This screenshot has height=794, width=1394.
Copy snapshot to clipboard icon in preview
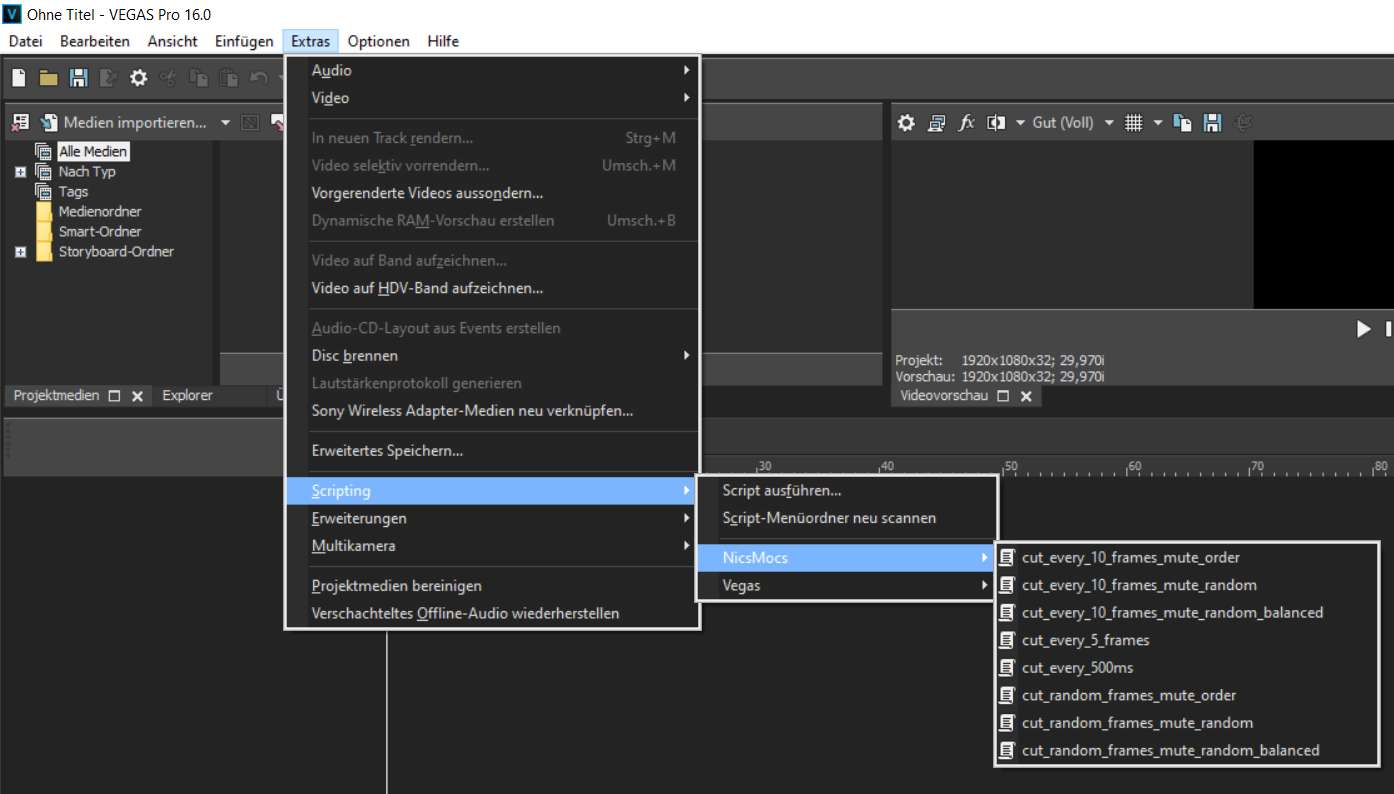tap(1183, 123)
